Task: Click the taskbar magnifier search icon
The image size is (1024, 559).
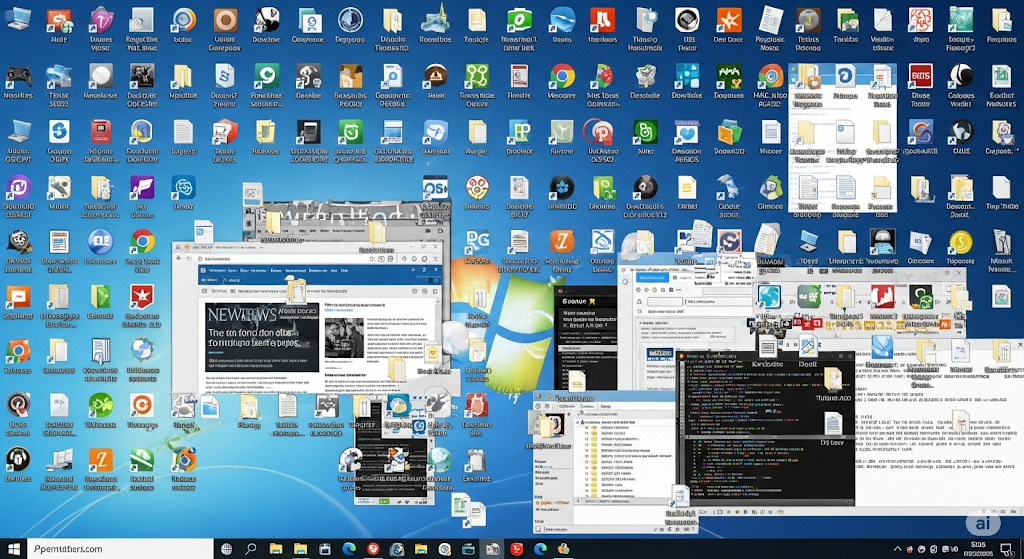Action: point(251,549)
